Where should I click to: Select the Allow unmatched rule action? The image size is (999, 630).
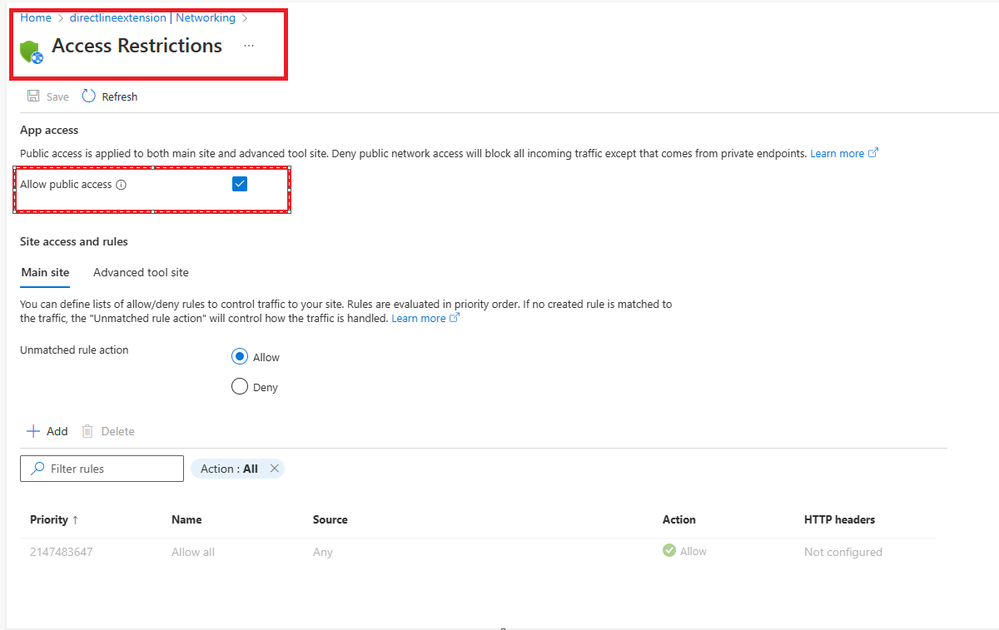coord(239,357)
